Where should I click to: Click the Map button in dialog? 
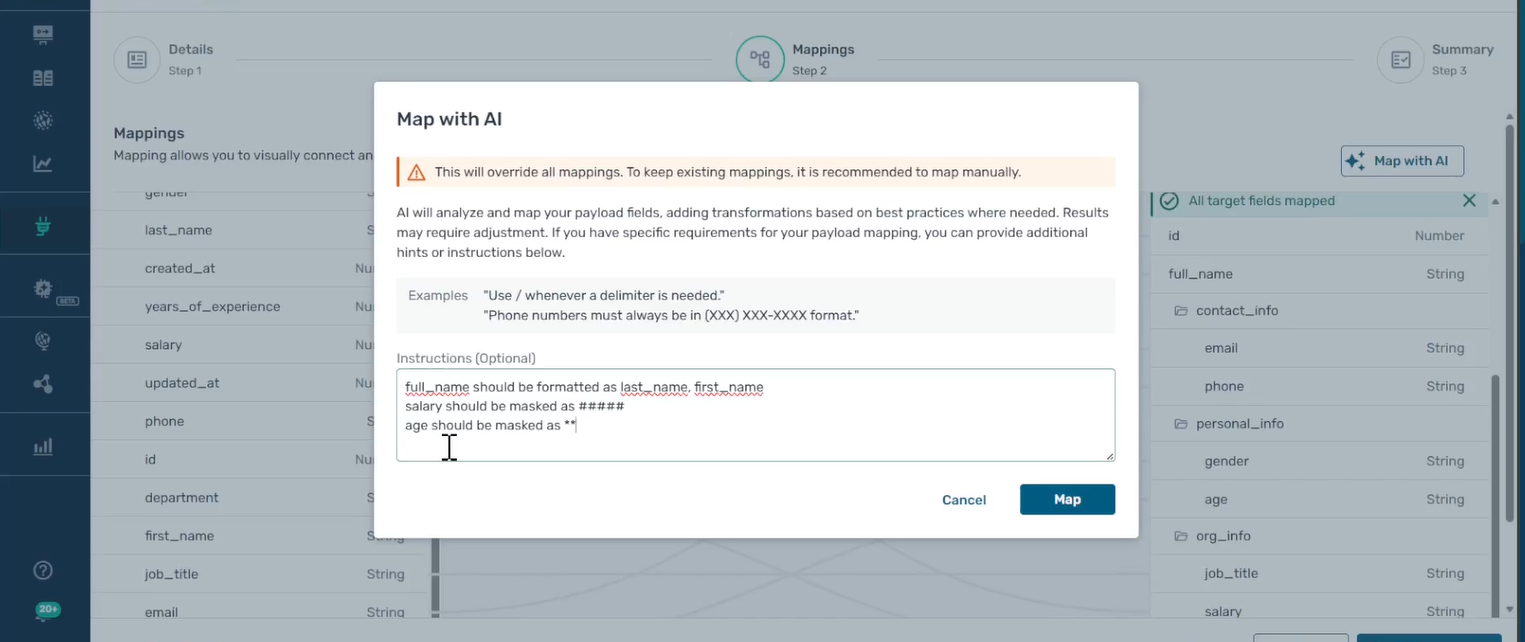pyautogui.click(x=1067, y=499)
